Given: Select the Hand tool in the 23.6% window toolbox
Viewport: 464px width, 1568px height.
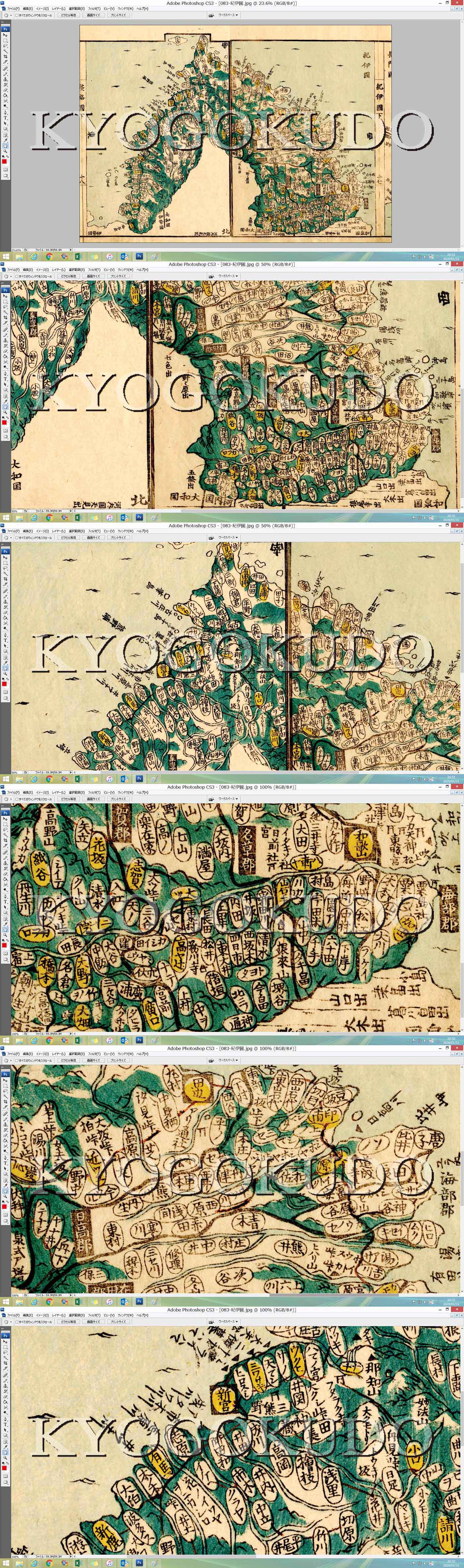Looking at the screenshot, I should (x=6, y=146).
